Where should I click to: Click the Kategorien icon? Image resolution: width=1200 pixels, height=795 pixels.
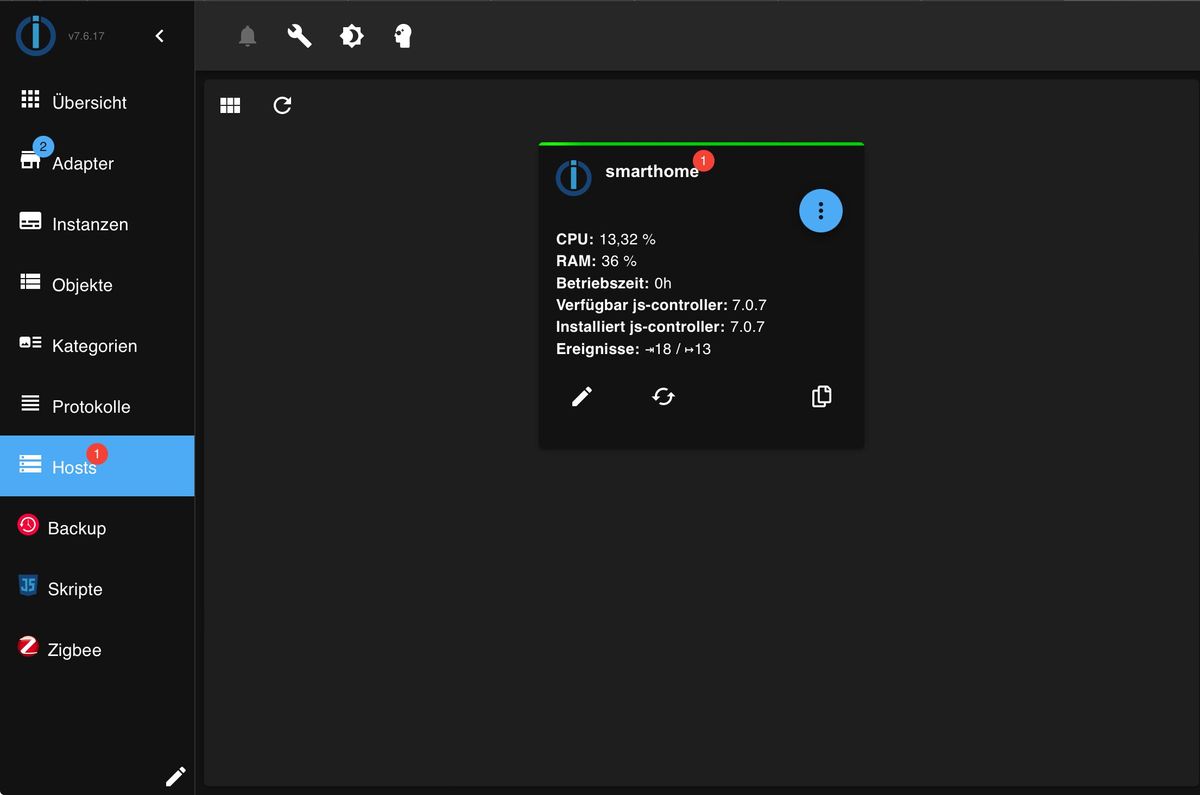[x=30, y=342]
